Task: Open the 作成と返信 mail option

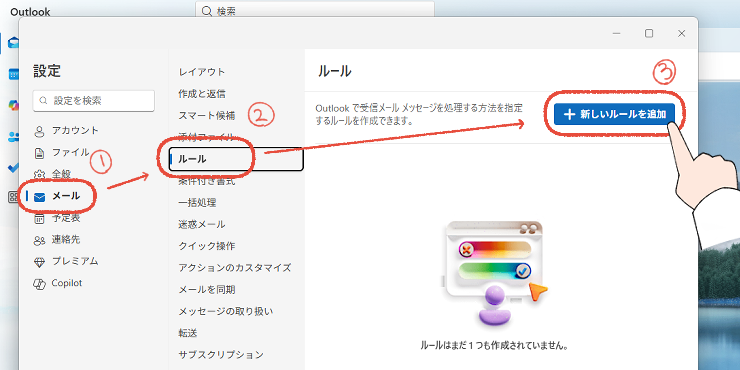Action: pyautogui.click(x=202, y=93)
